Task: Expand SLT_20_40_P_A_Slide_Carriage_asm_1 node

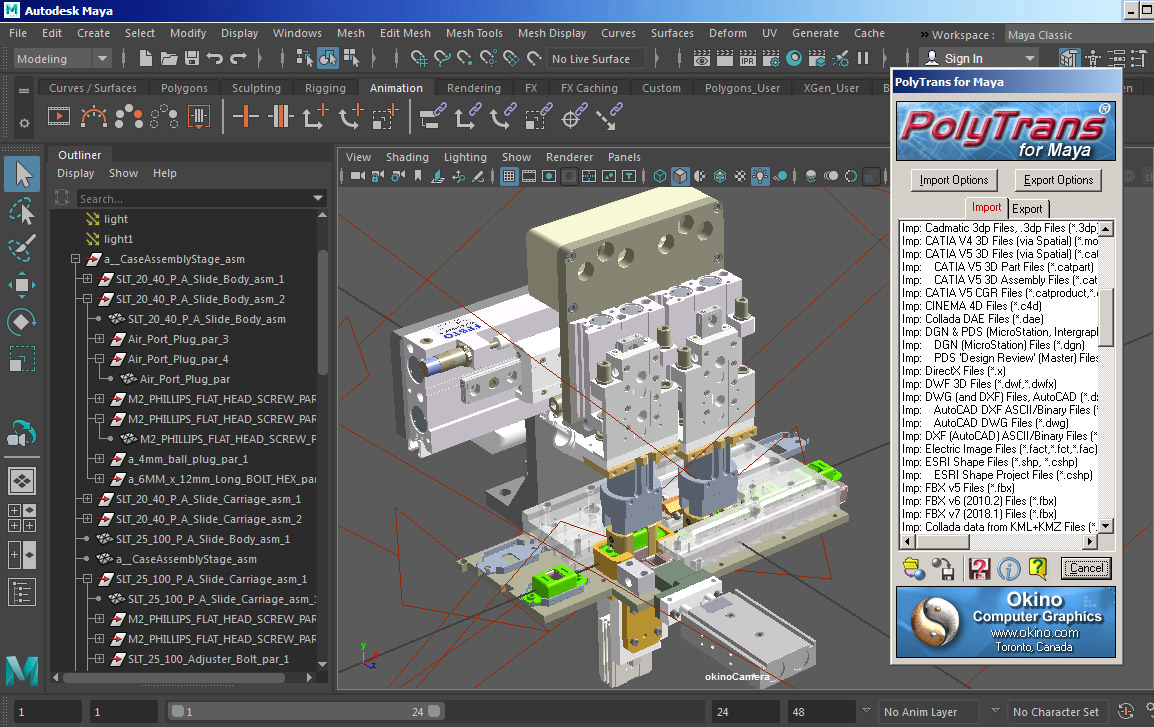Action: tap(87, 499)
